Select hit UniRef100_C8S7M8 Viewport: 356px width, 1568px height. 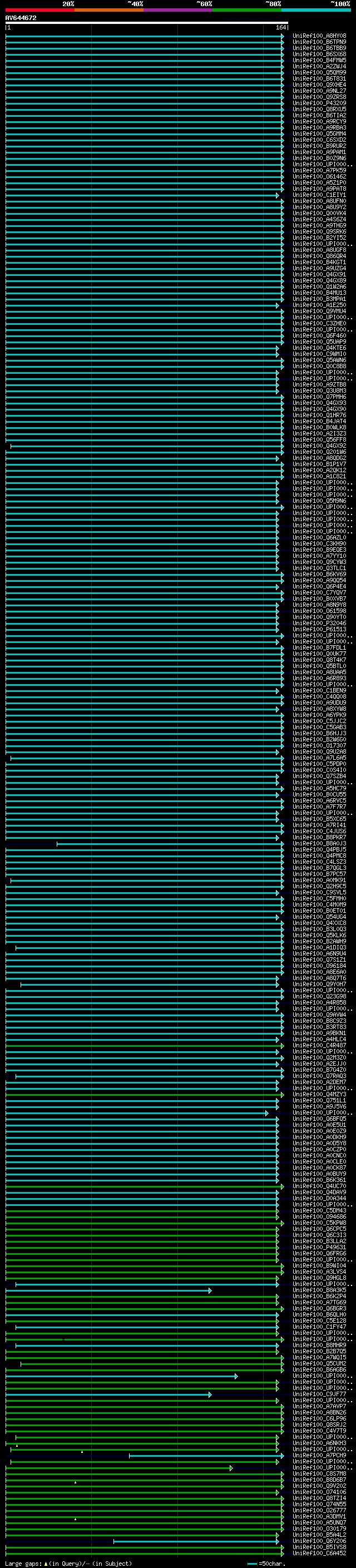(x=319, y=1473)
